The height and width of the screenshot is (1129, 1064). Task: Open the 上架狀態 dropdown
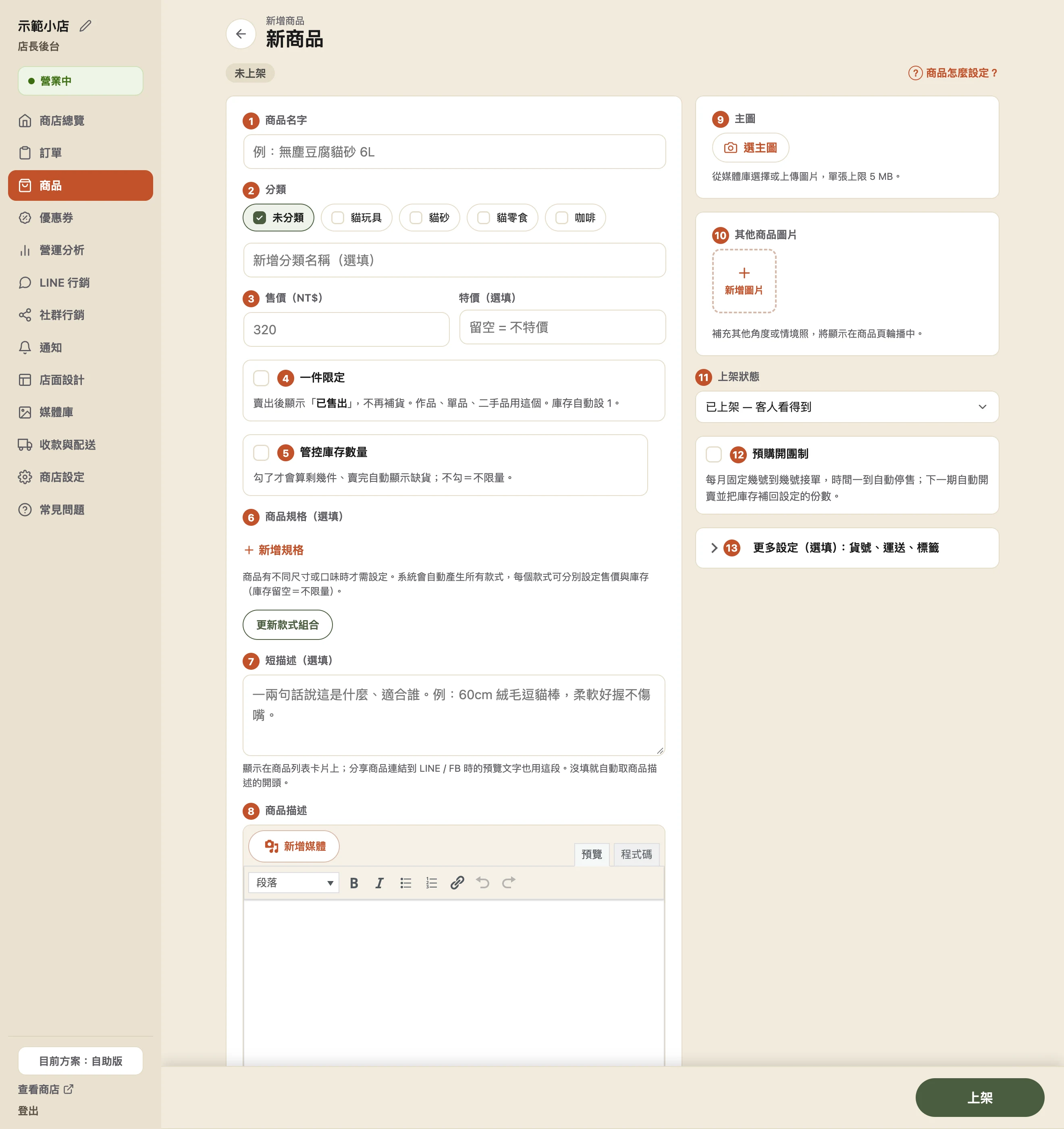(x=846, y=407)
